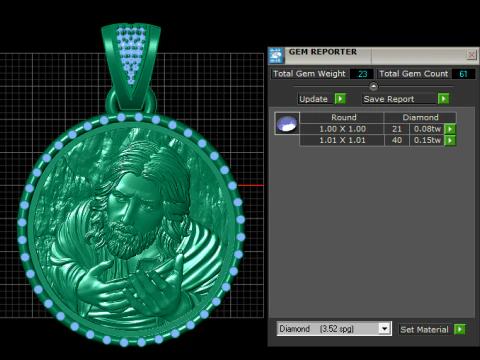This screenshot has width=480, height=360.
Task: Select the round gem thumbnail
Action: point(287,123)
